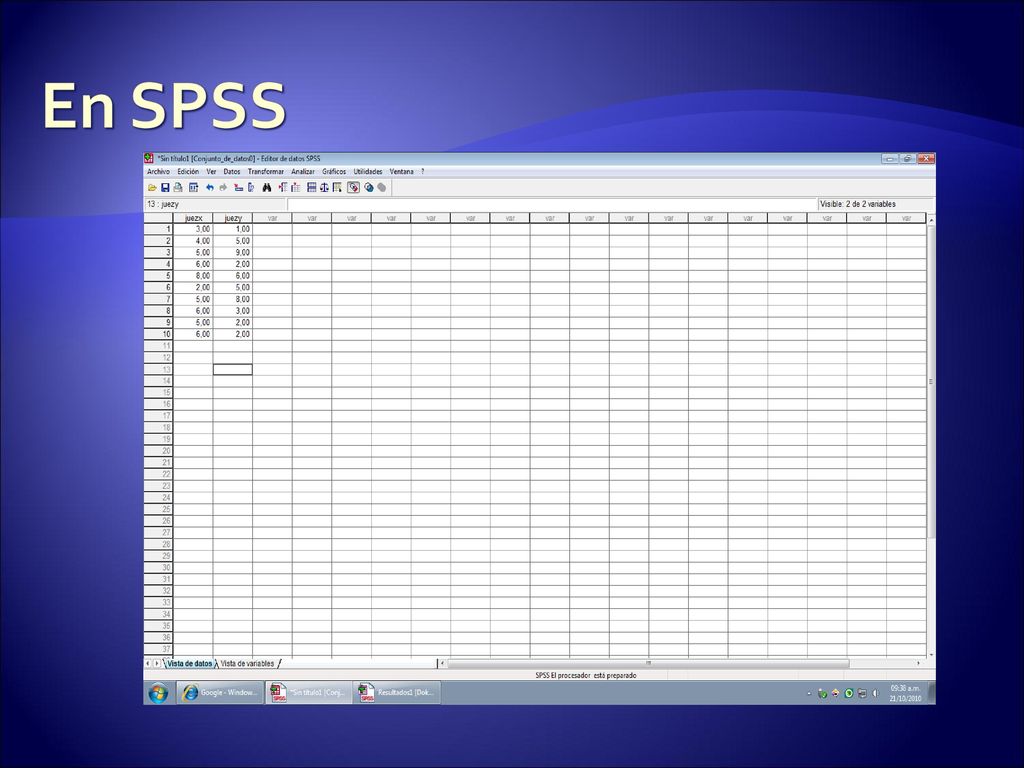This screenshot has height=768, width=1024.
Task: Click juezy cell 8,00 in row 7
Action: click(x=233, y=299)
